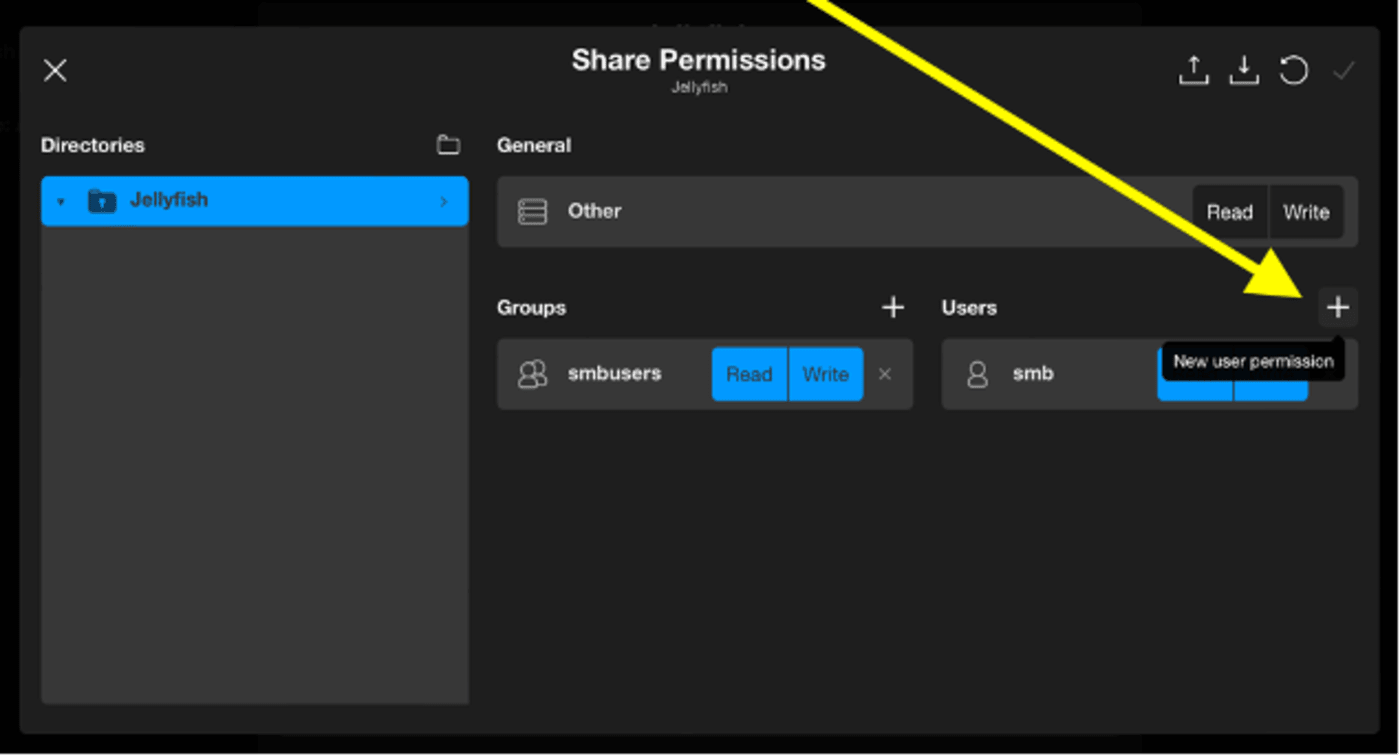Enable Read access for Other
Viewport: 1400px width, 756px height.
pyautogui.click(x=1229, y=212)
